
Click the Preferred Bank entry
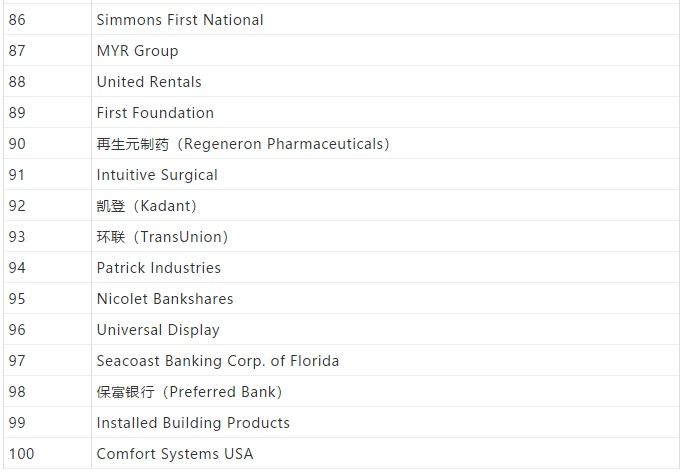[190, 392]
